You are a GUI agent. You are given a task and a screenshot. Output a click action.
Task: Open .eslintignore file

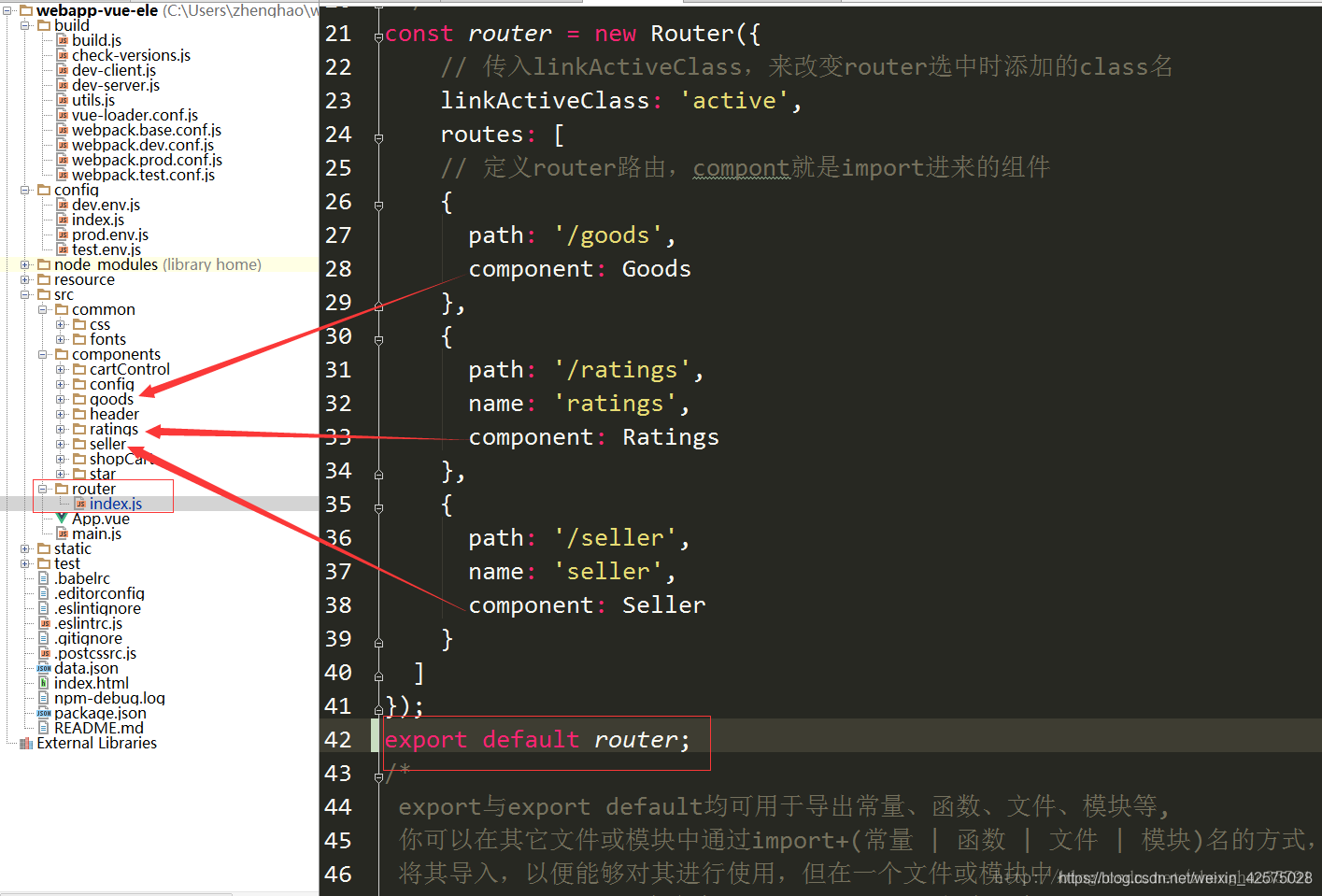tap(97, 608)
